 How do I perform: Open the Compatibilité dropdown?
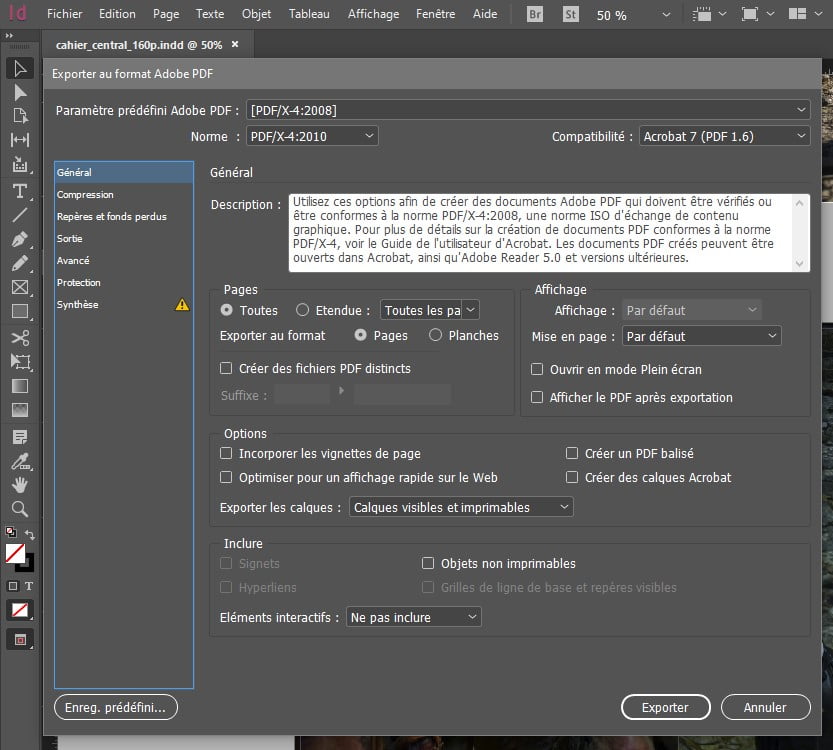click(x=724, y=136)
